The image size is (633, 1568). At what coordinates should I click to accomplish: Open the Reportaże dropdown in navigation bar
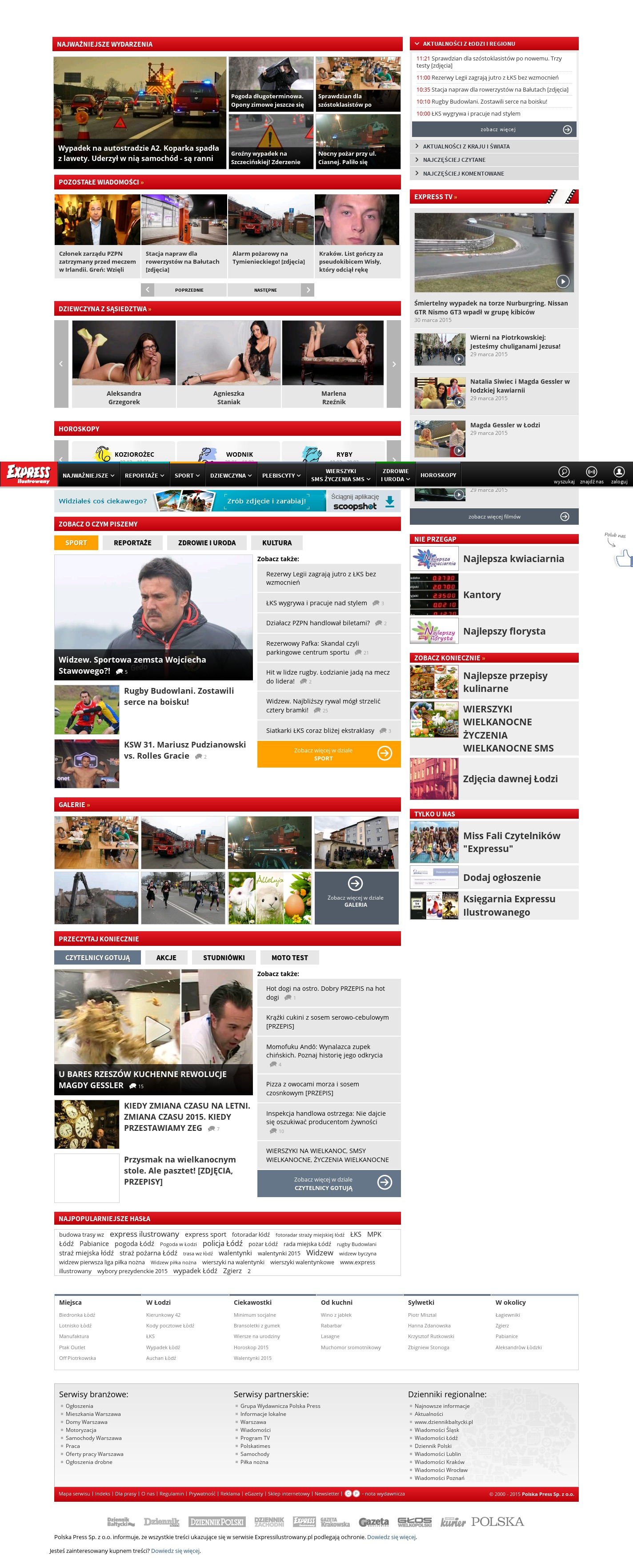pos(144,475)
